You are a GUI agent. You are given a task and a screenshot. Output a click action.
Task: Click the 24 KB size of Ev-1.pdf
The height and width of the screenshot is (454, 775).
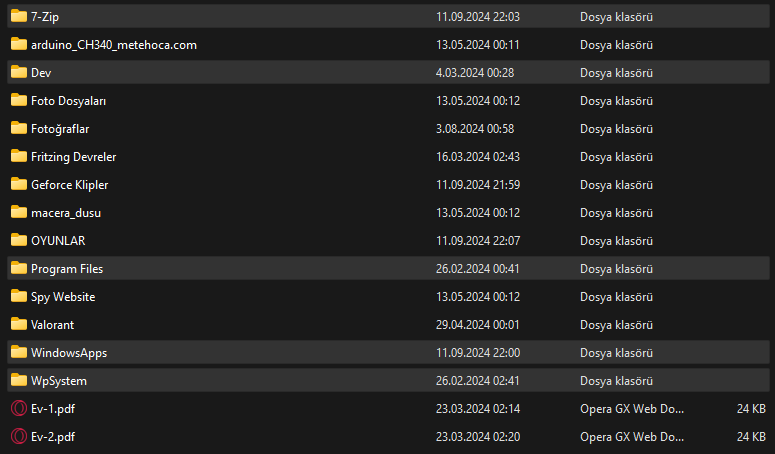[x=751, y=409]
